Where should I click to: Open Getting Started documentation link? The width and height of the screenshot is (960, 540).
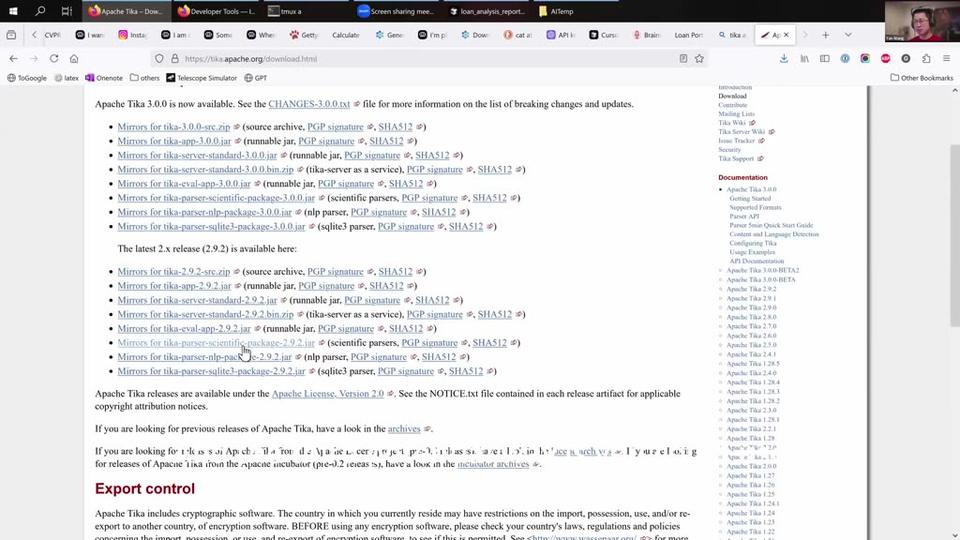pyautogui.click(x=750, y=198)
